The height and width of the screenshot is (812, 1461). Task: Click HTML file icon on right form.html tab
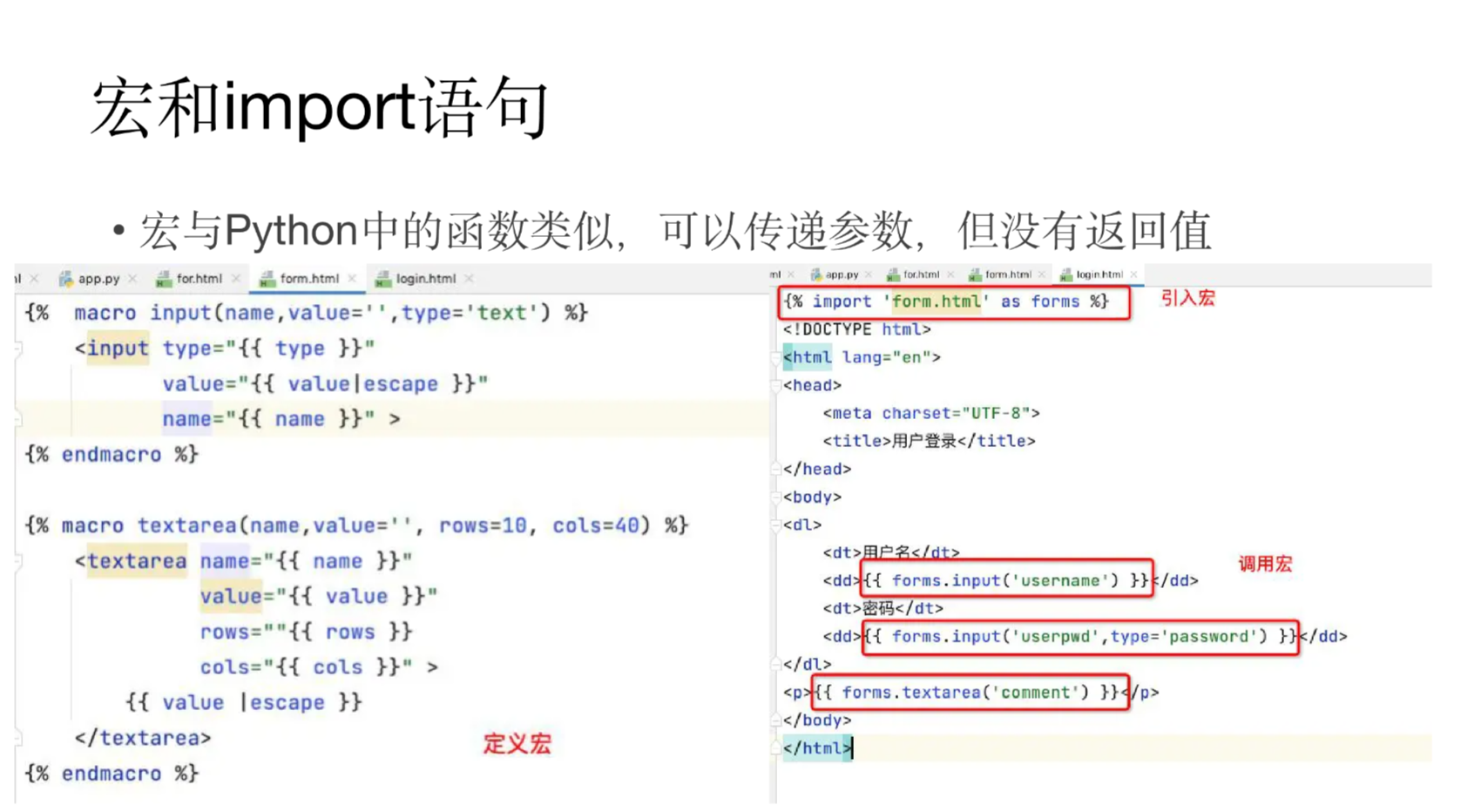975,274
